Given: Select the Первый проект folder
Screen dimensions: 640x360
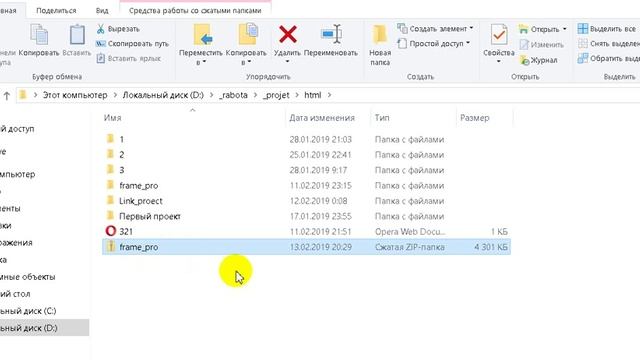Looking at the screenshot, I should click(x=306, y=216).
